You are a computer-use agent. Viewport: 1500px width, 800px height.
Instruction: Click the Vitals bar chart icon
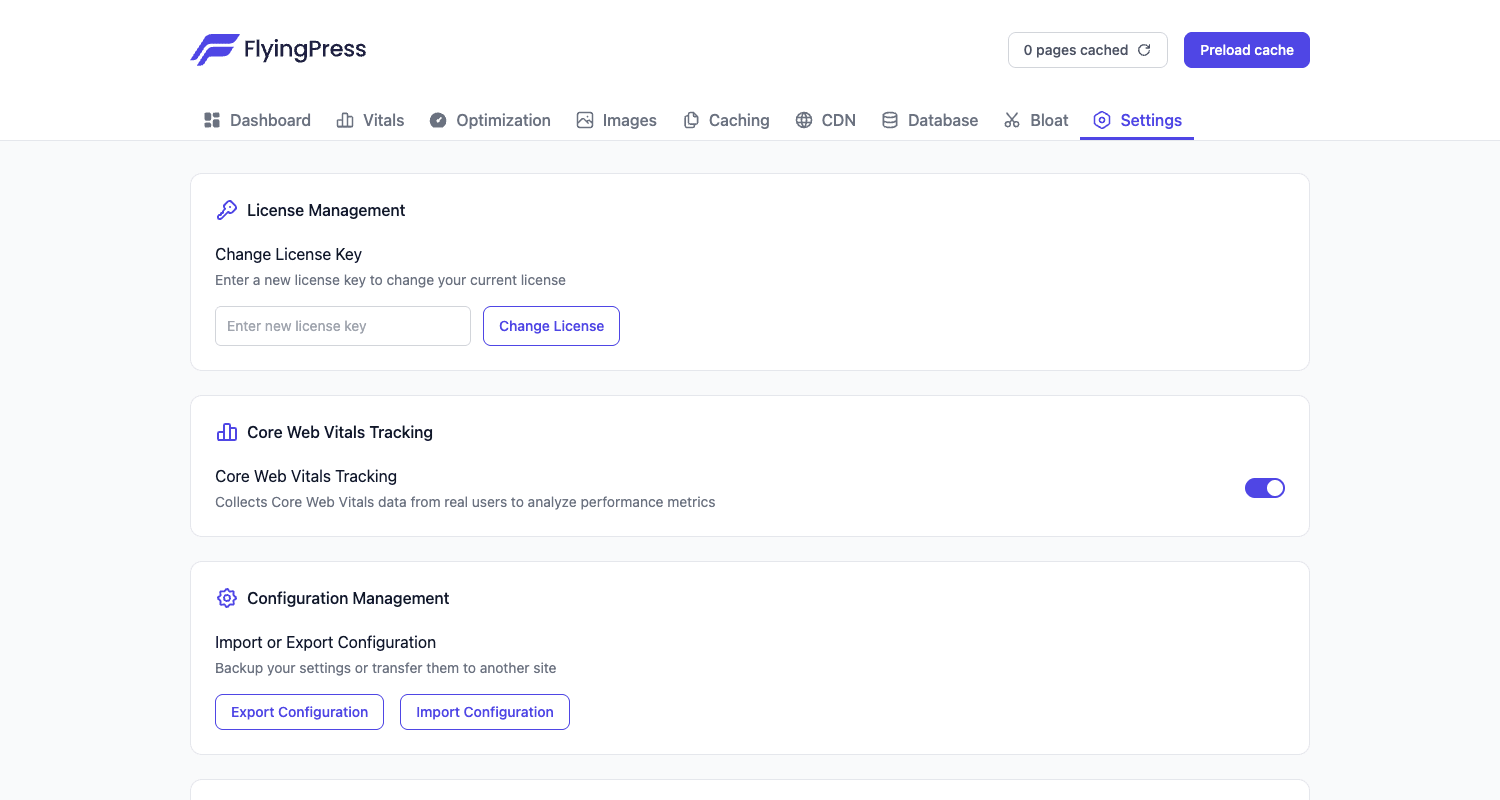click(345, 120)
